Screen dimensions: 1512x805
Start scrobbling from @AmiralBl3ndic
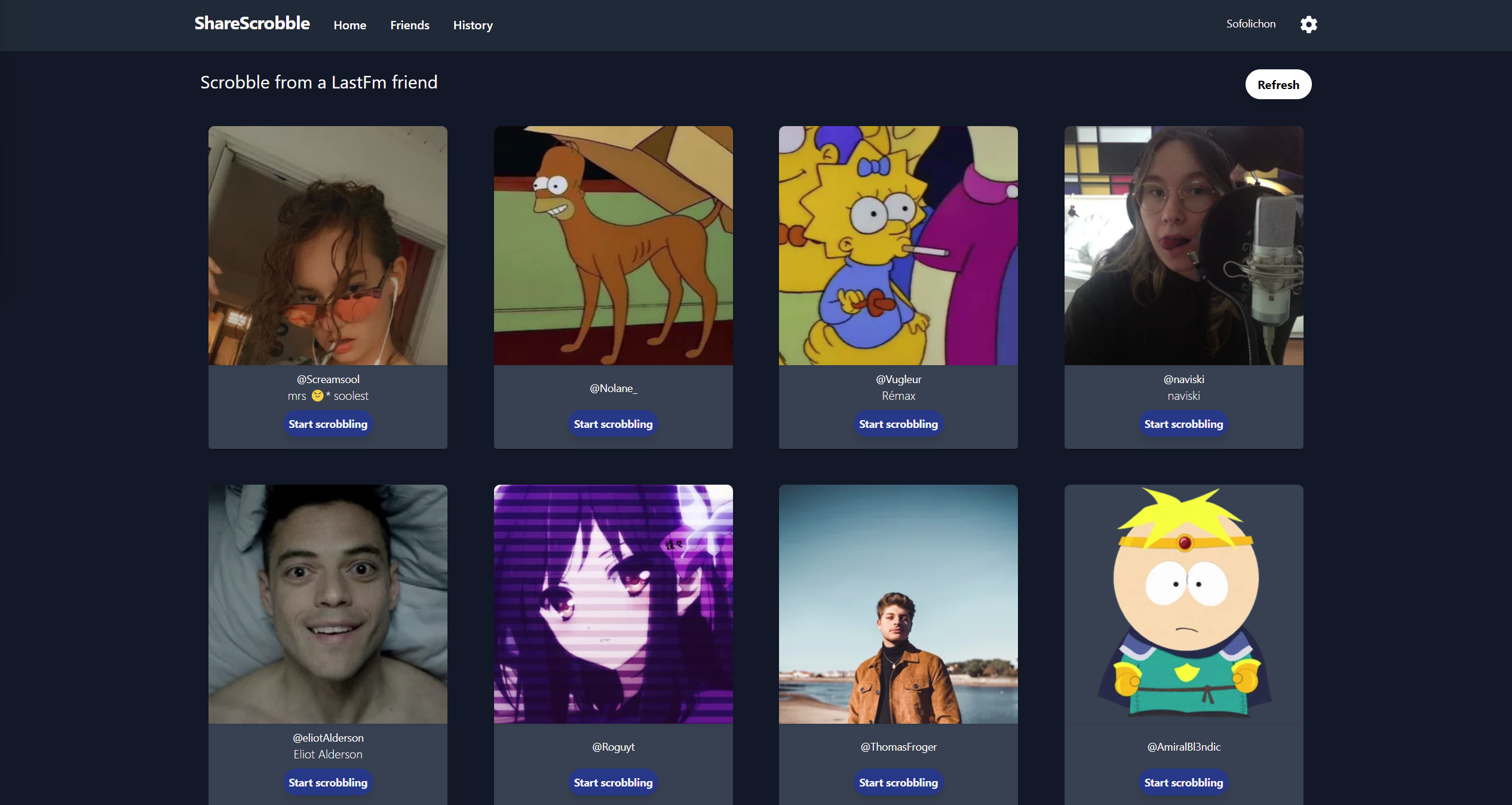[1183, 782]
